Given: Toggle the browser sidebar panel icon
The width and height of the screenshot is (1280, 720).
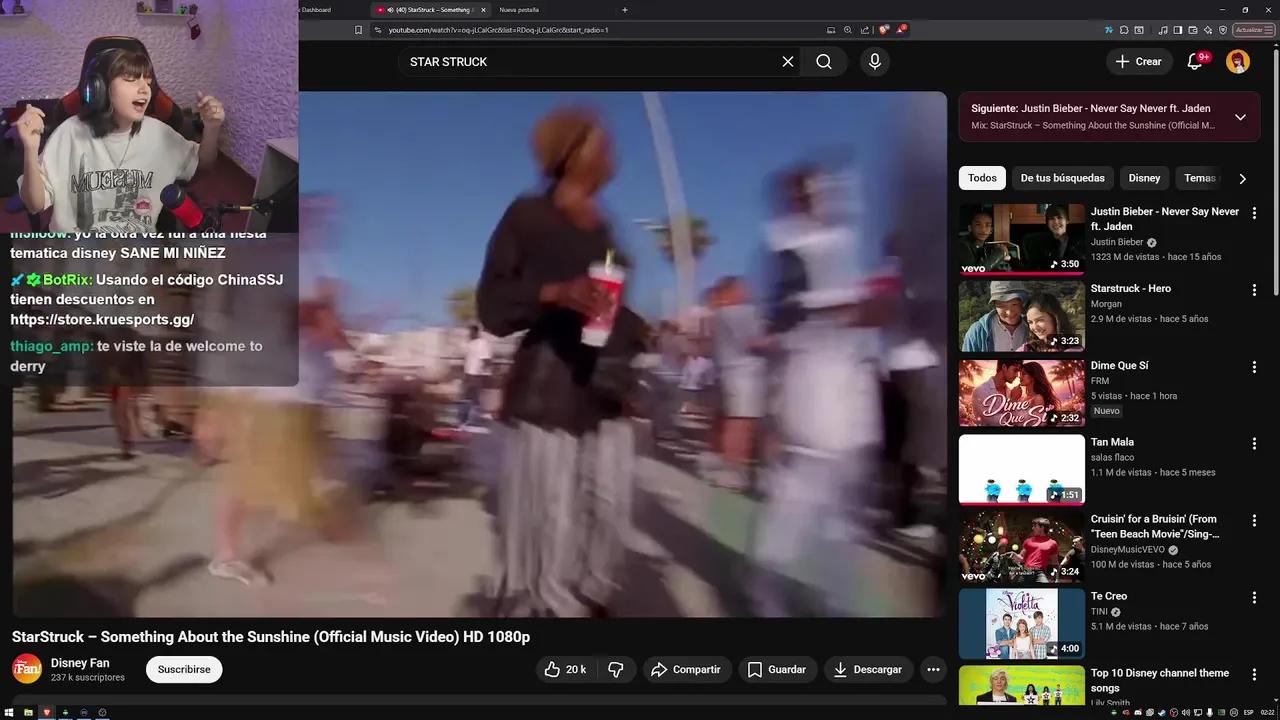Looking at the screenshot, I should click(1178, 30).
